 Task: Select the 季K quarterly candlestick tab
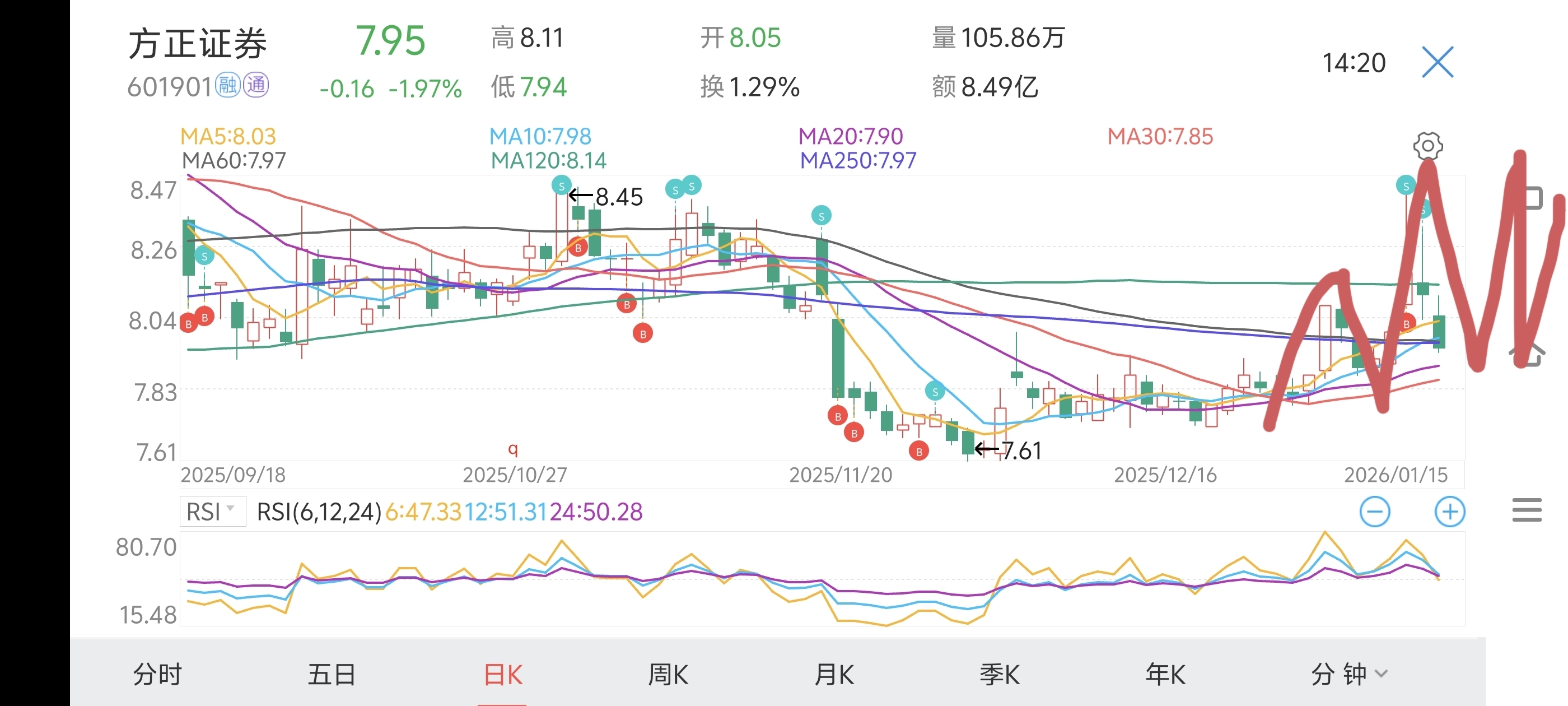(1000, 674)
